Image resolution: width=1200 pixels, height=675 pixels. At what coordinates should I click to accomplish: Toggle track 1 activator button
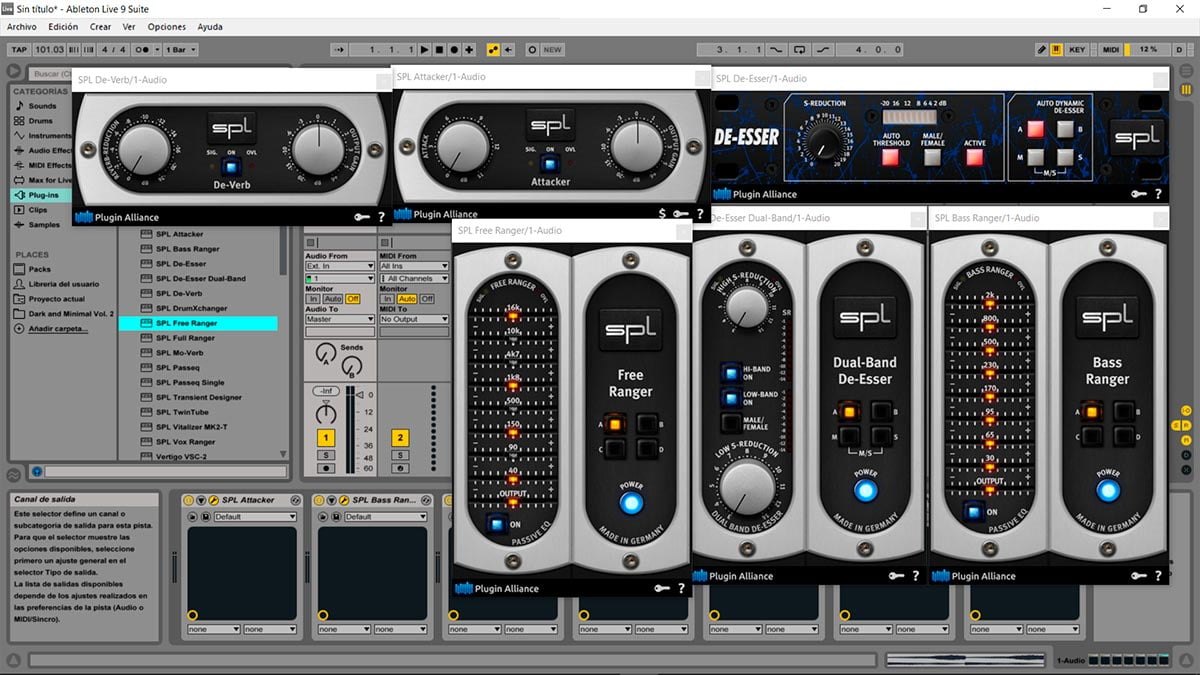(326, 438)
